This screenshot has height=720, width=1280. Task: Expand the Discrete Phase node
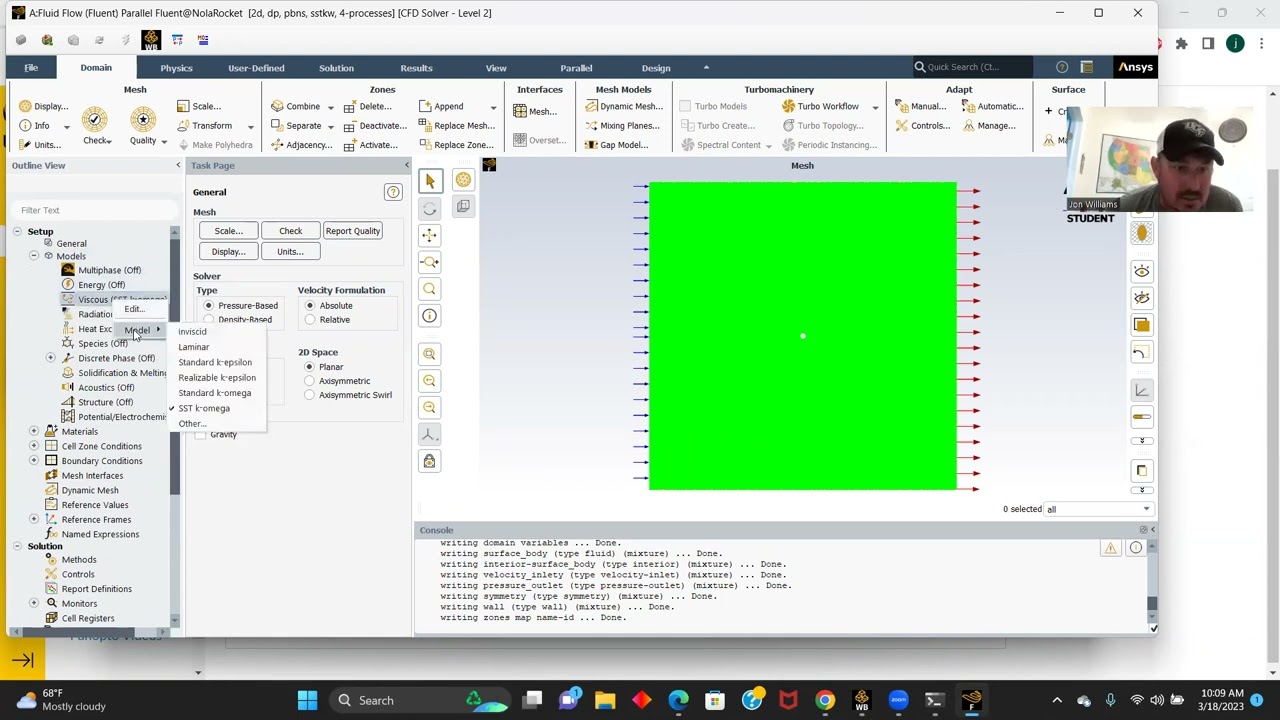(x=51, y=358)
